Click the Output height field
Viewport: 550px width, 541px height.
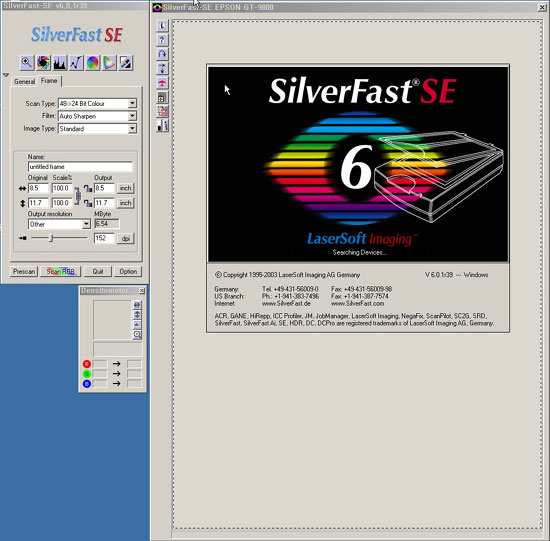click(104, 203)
